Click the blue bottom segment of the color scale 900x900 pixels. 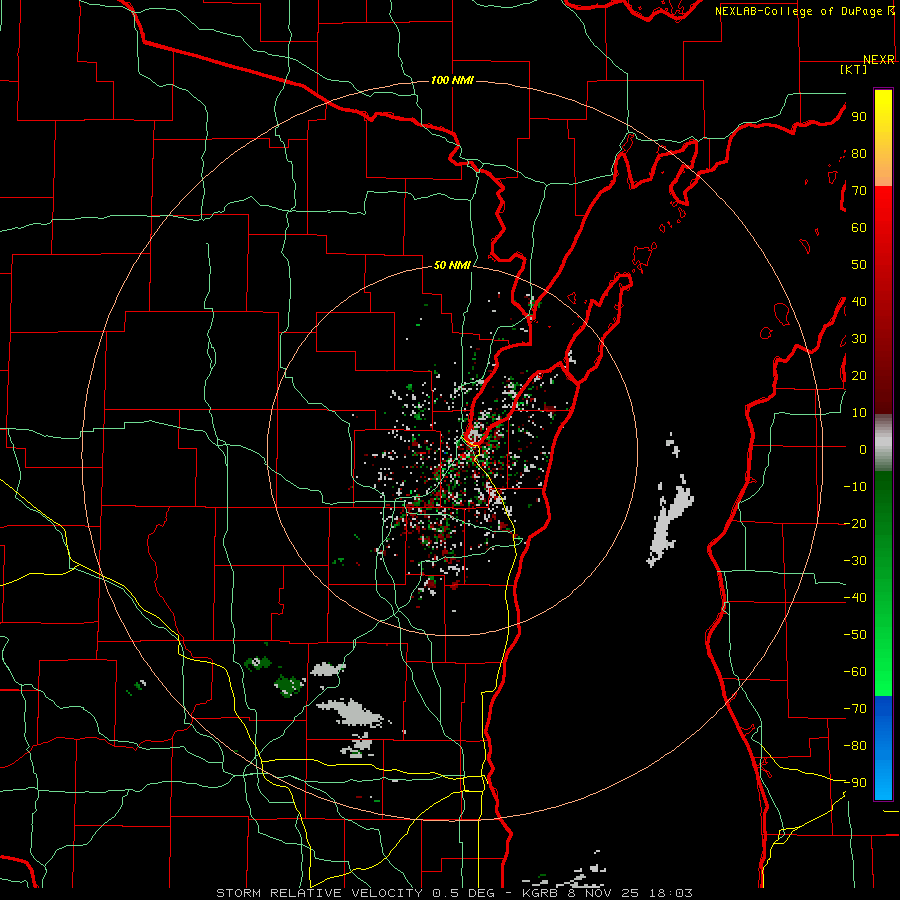coord(883,748)
